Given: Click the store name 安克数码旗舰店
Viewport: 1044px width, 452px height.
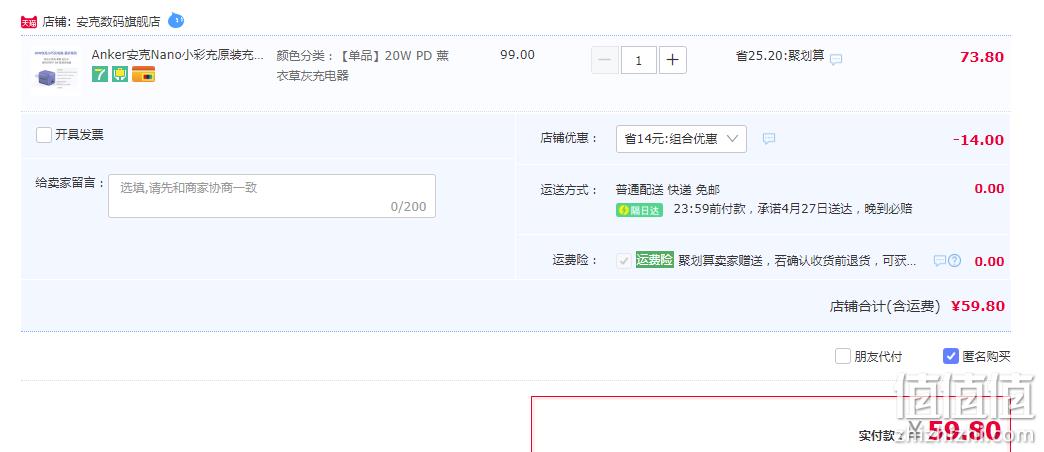Looking at the screenshot, I should coord(119,21).
